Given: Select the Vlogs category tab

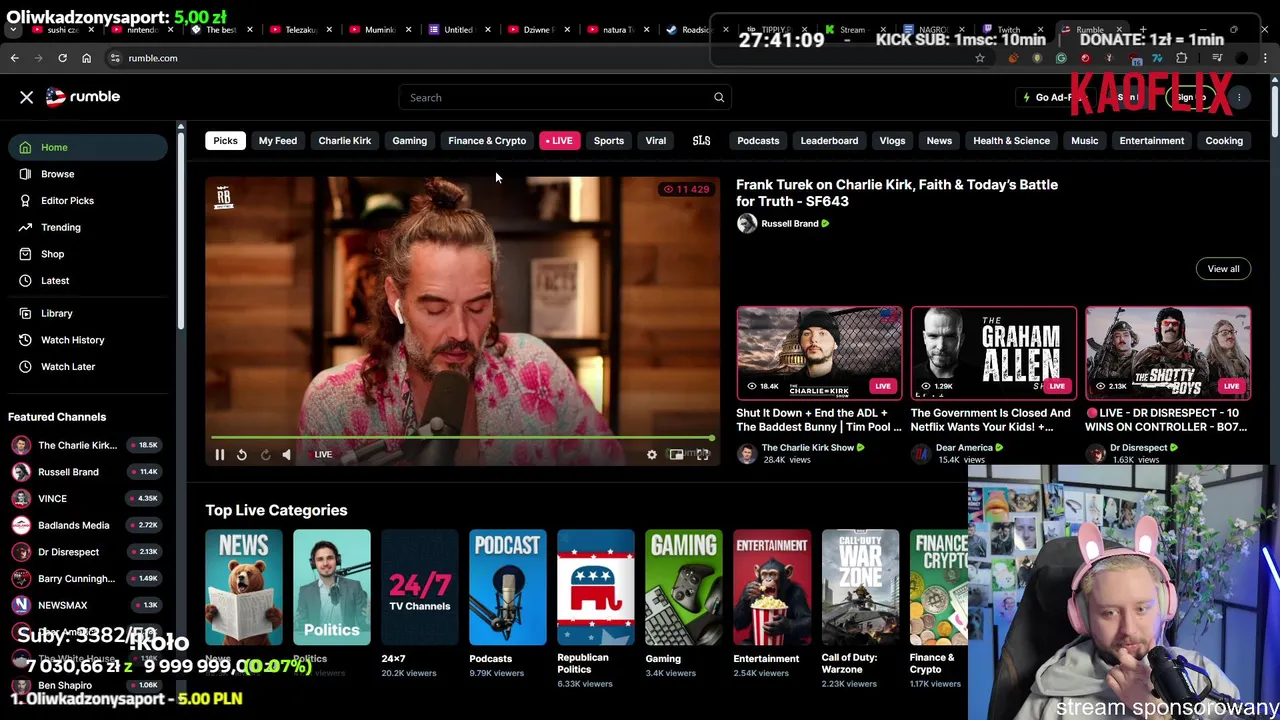Looking at the screenshot, I should [892, 140].
